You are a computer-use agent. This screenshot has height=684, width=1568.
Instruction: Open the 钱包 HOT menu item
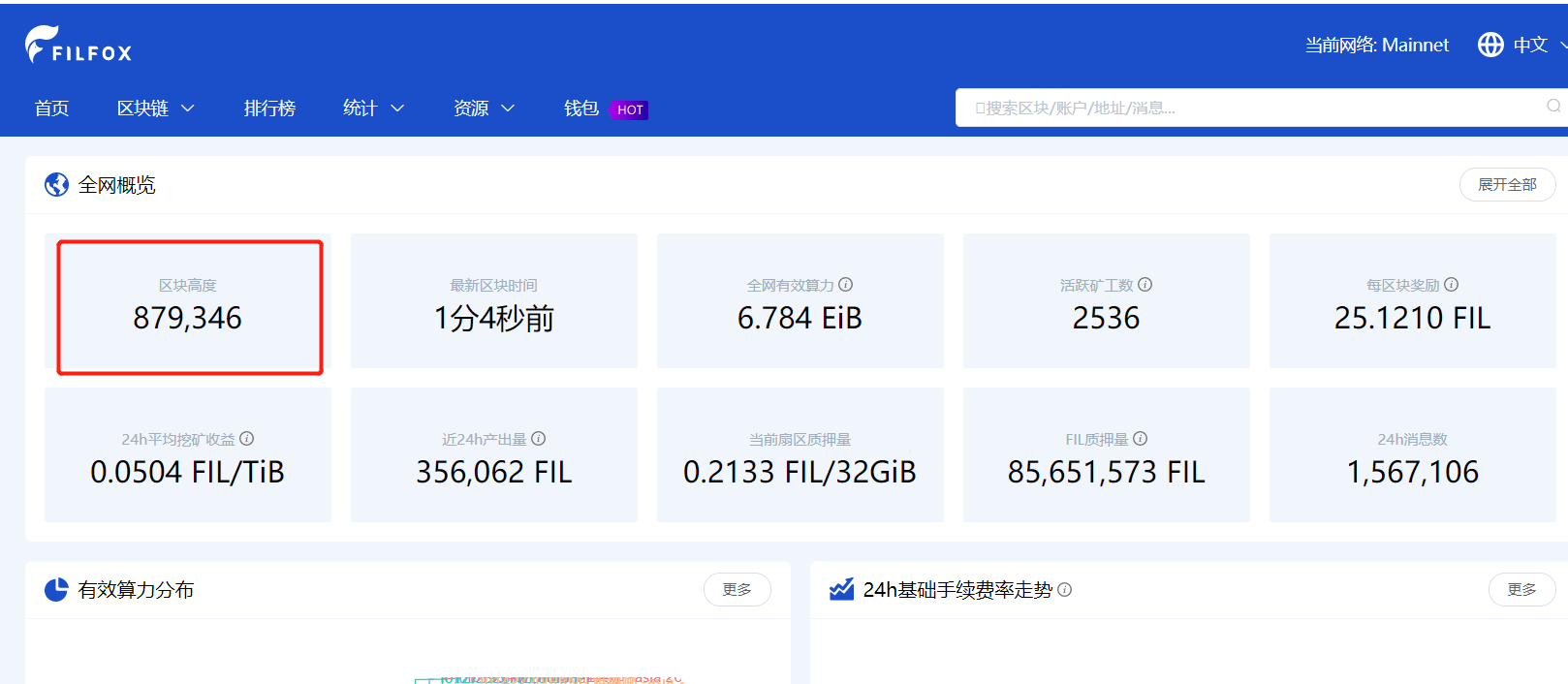pyautogui.click(x=605, y=109)
